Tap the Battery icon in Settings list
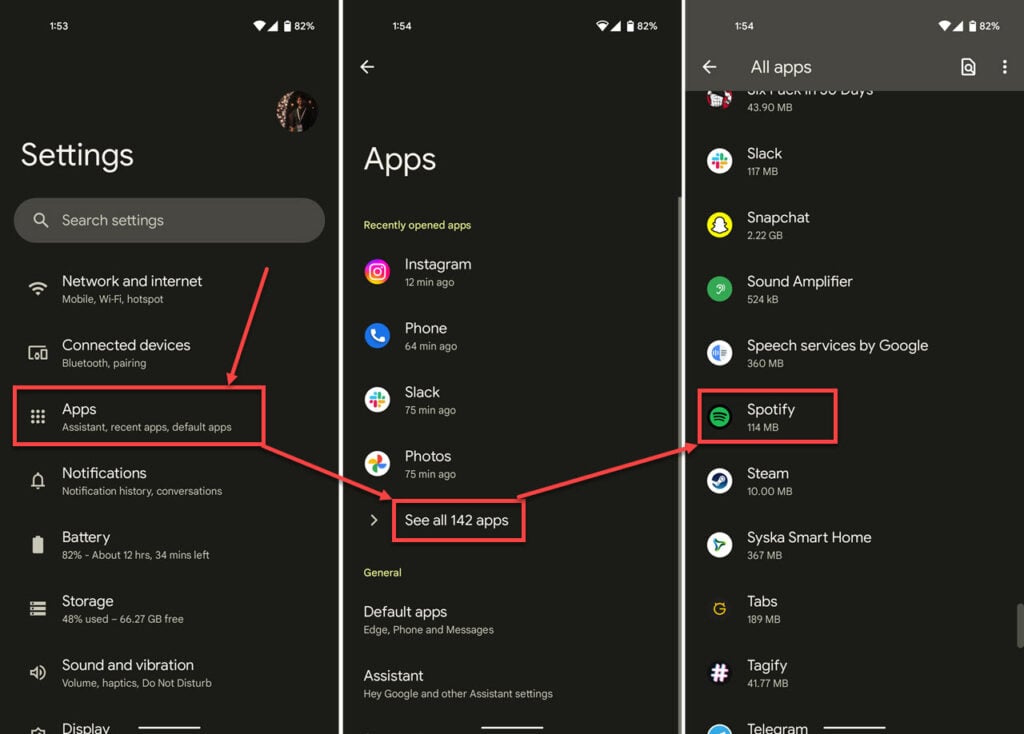Viewport: 1024px width, 734px height. click(38, 545)
